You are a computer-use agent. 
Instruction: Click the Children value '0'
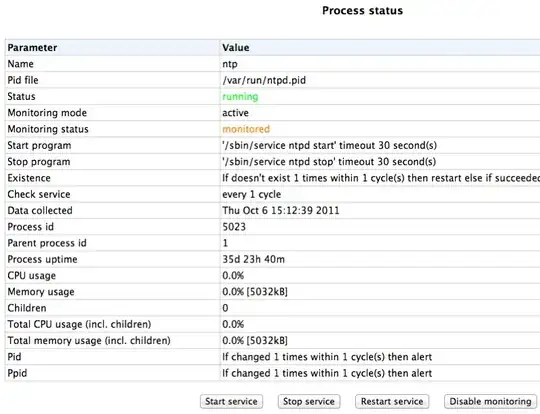(225, 308)
